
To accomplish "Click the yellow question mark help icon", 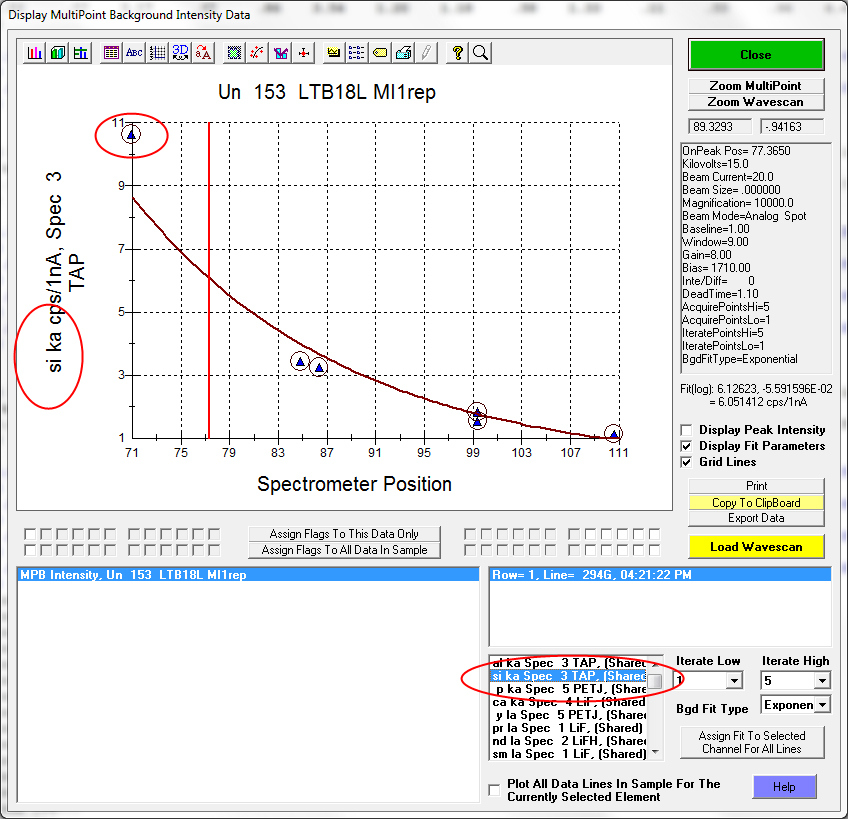I will pyautogui.click(x=458, y=52).
